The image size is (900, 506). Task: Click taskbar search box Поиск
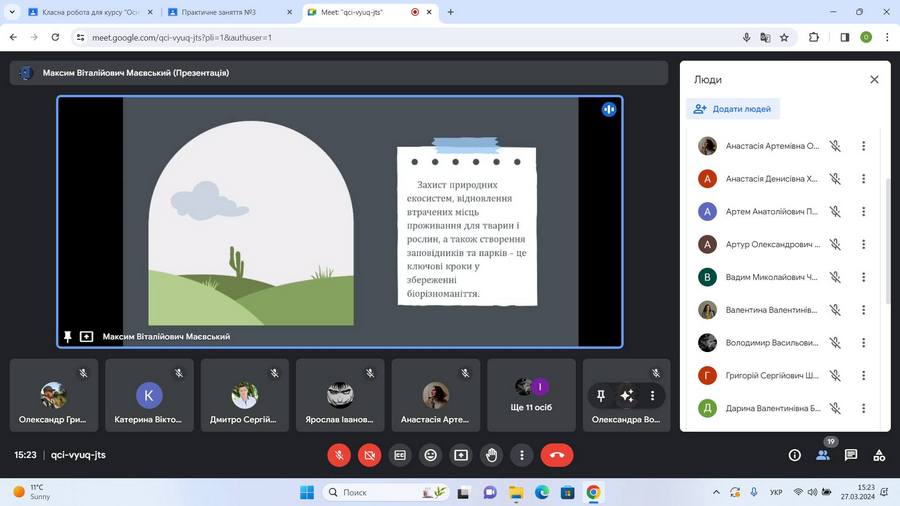click(387, 492)
